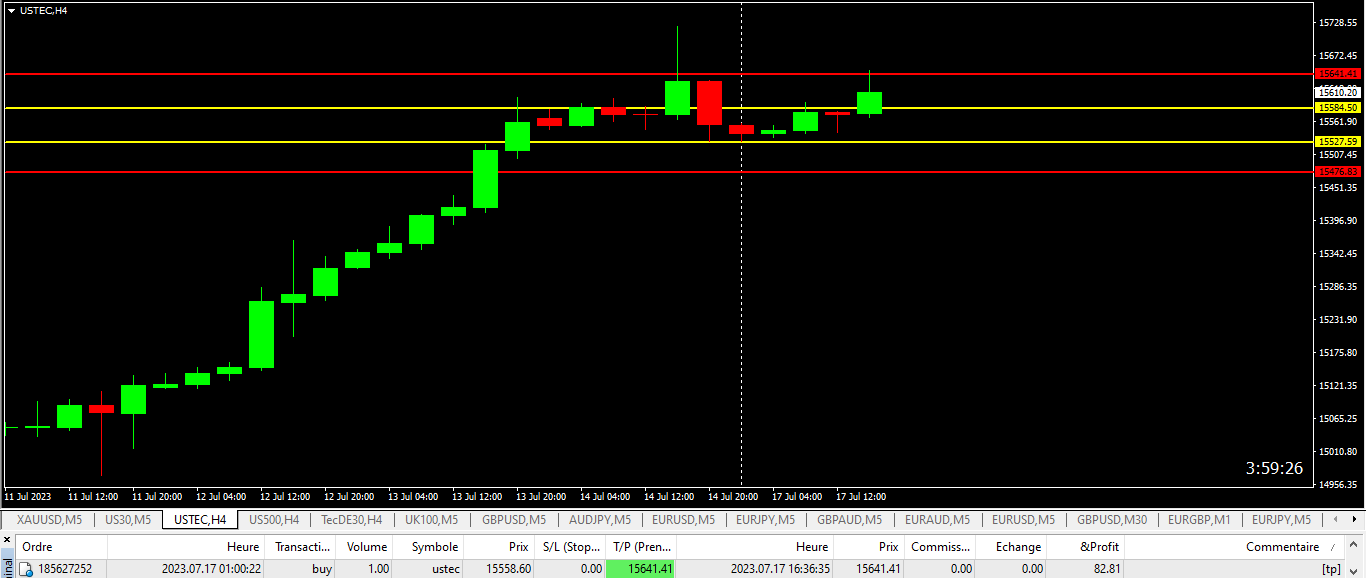This screenshot has width=1366, height=578.
Task: Open the TecDE30,H4 chart tab
Action: tap(352, 520)
